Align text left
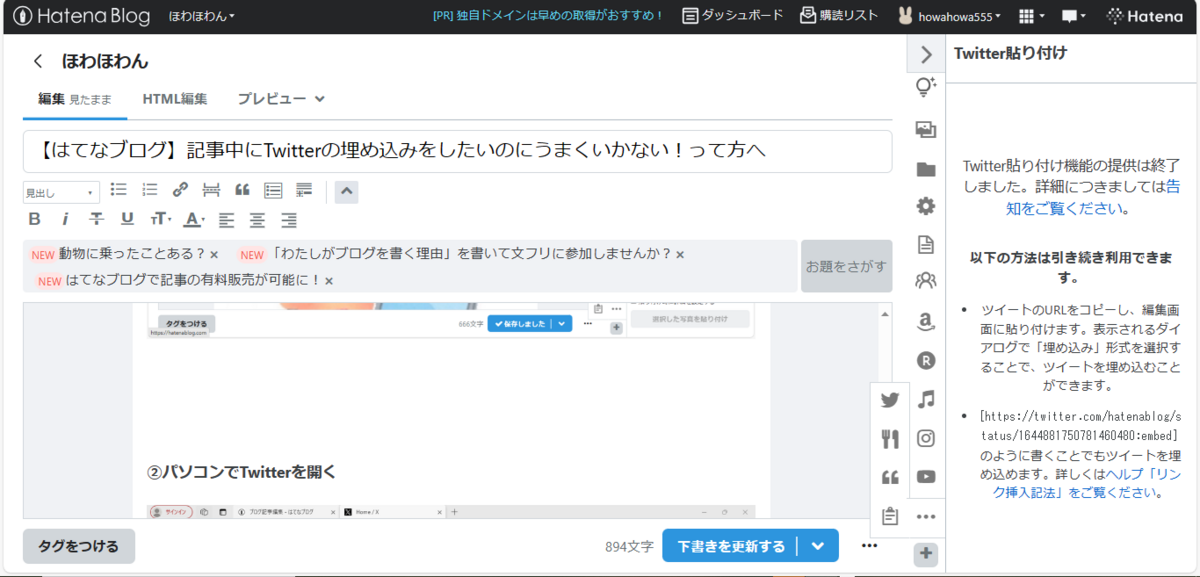 (227, 220)
